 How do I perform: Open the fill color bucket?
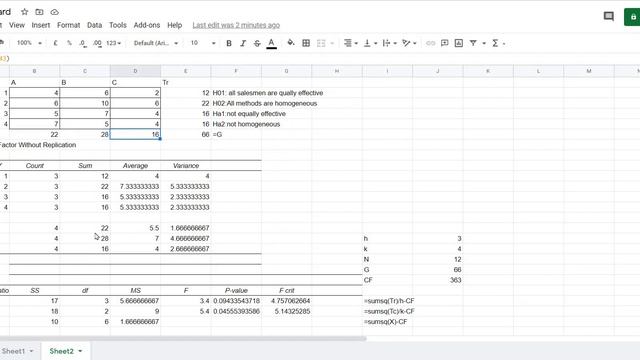[291, 43]
